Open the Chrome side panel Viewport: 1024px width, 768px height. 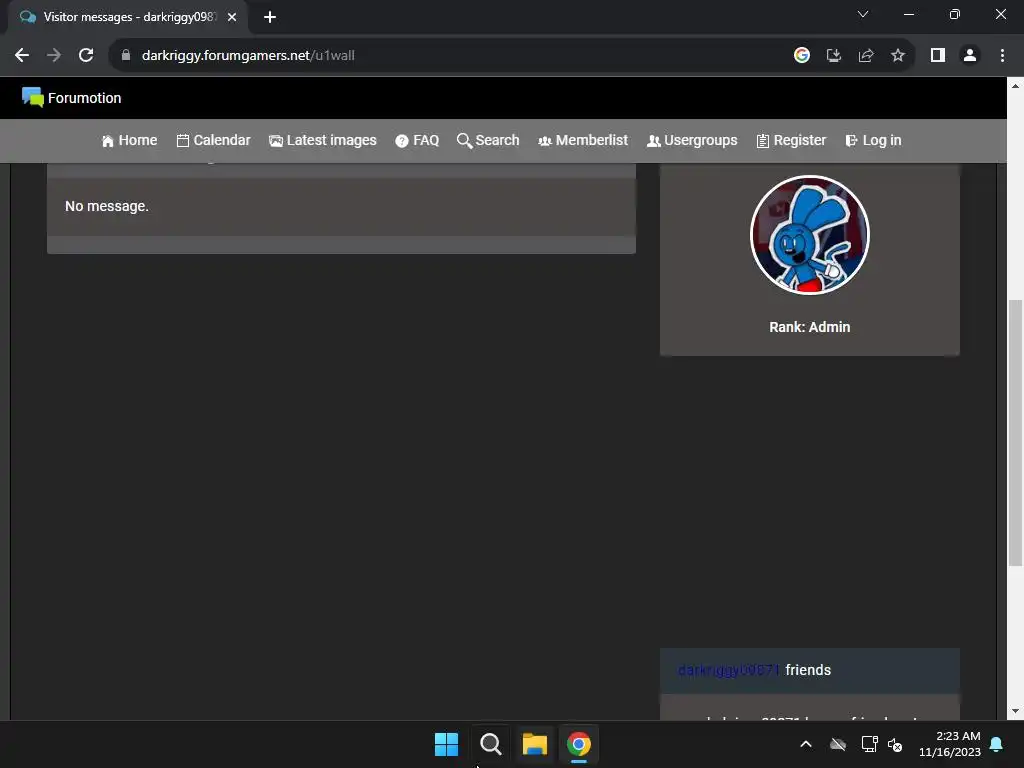pos(938,56)
